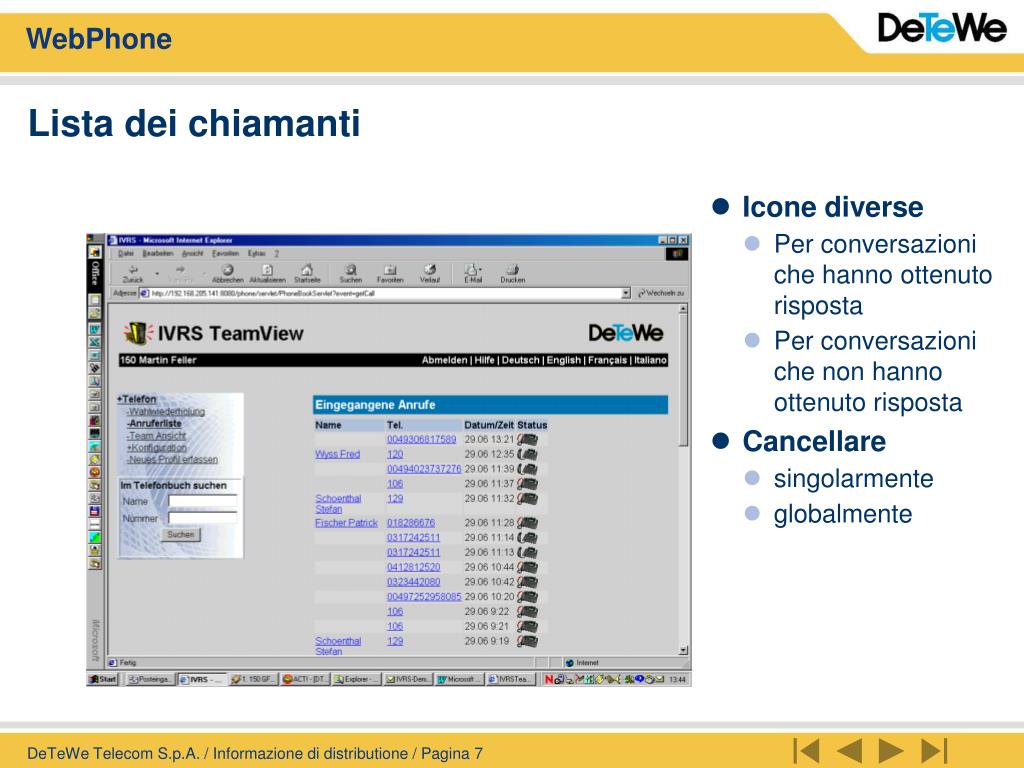Click the status phone icon for 29.06 11:37

[x=528, y=484]
